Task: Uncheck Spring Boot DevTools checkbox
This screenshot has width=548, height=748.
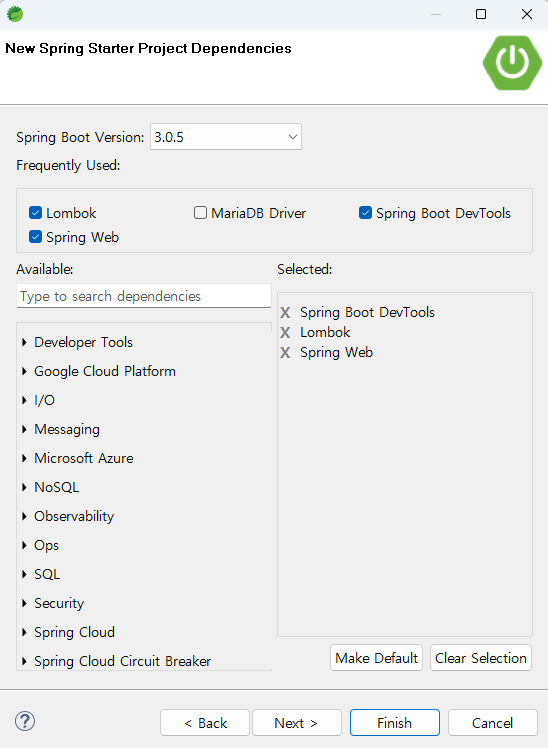Action: [x=365, y=213]
